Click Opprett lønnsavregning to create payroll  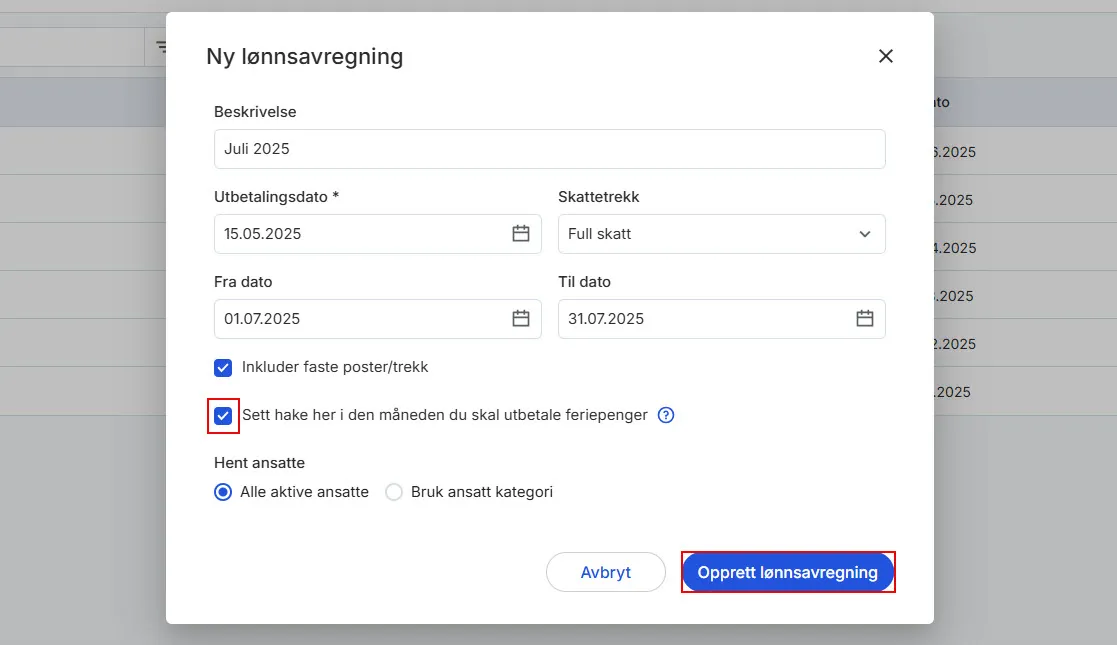point(787,572)
